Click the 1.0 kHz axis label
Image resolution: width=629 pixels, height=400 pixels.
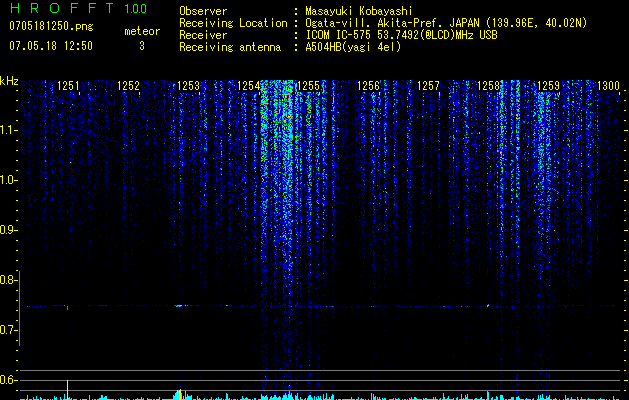pyautogui.click(x=7, y=180)
